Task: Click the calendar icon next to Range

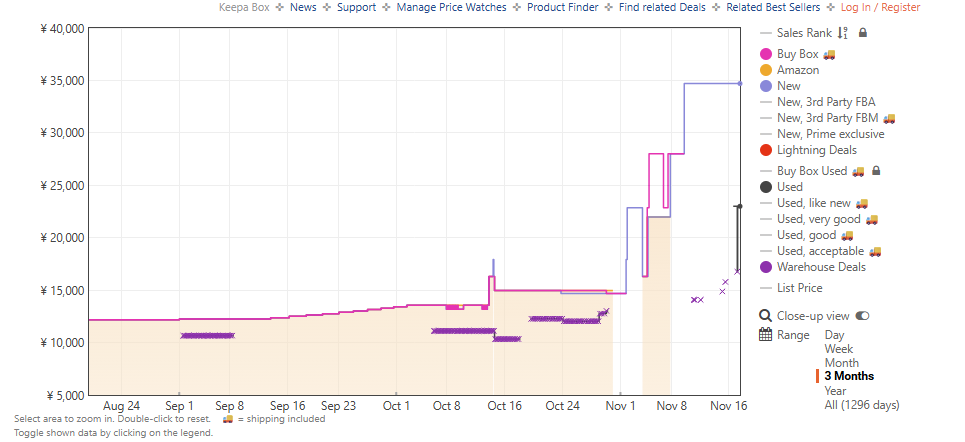Action: 766,335
